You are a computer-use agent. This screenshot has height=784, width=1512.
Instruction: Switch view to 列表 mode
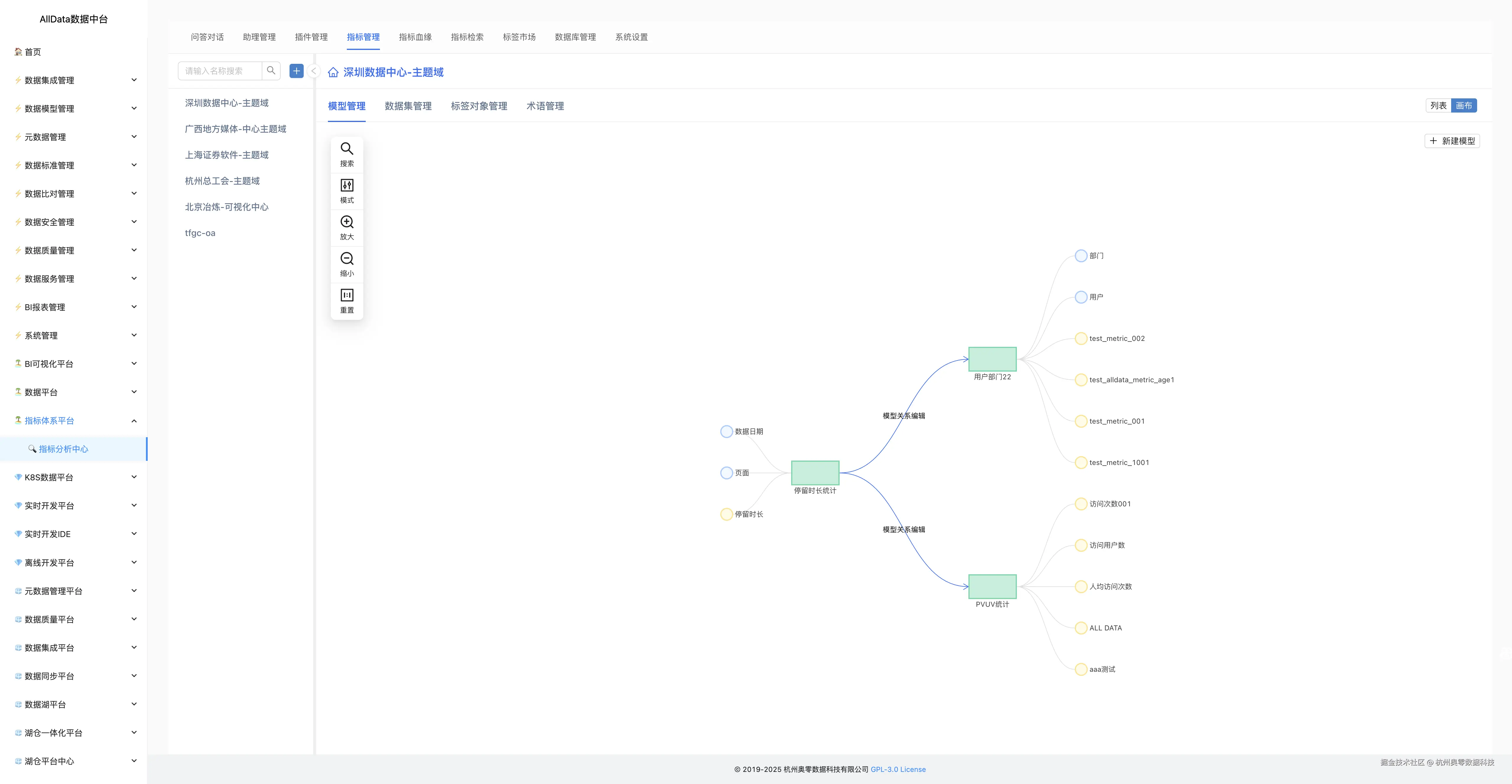[1438, 106]
